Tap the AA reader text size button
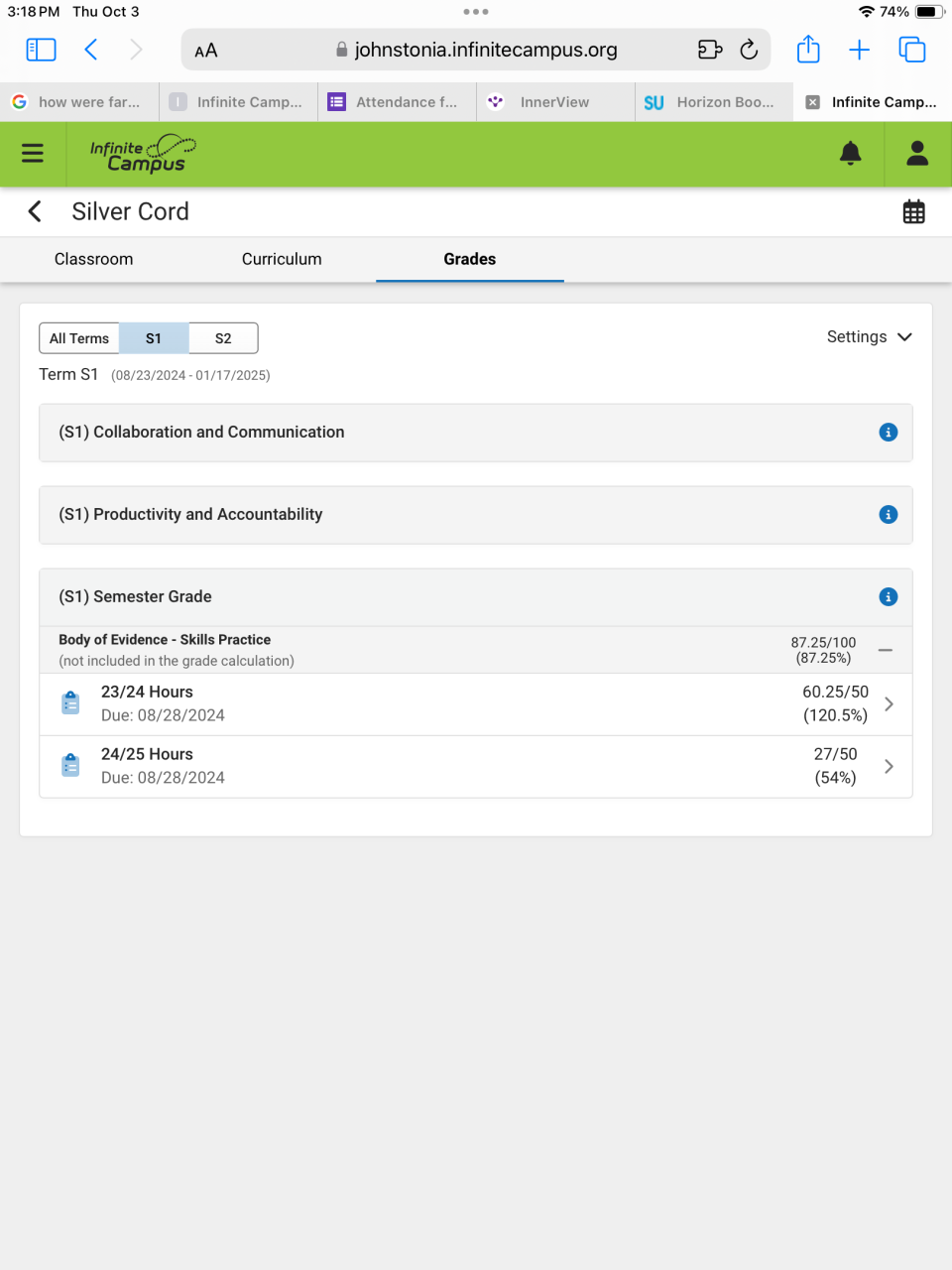This screenshot has height=1270, width=952. (x=206, y=51)
